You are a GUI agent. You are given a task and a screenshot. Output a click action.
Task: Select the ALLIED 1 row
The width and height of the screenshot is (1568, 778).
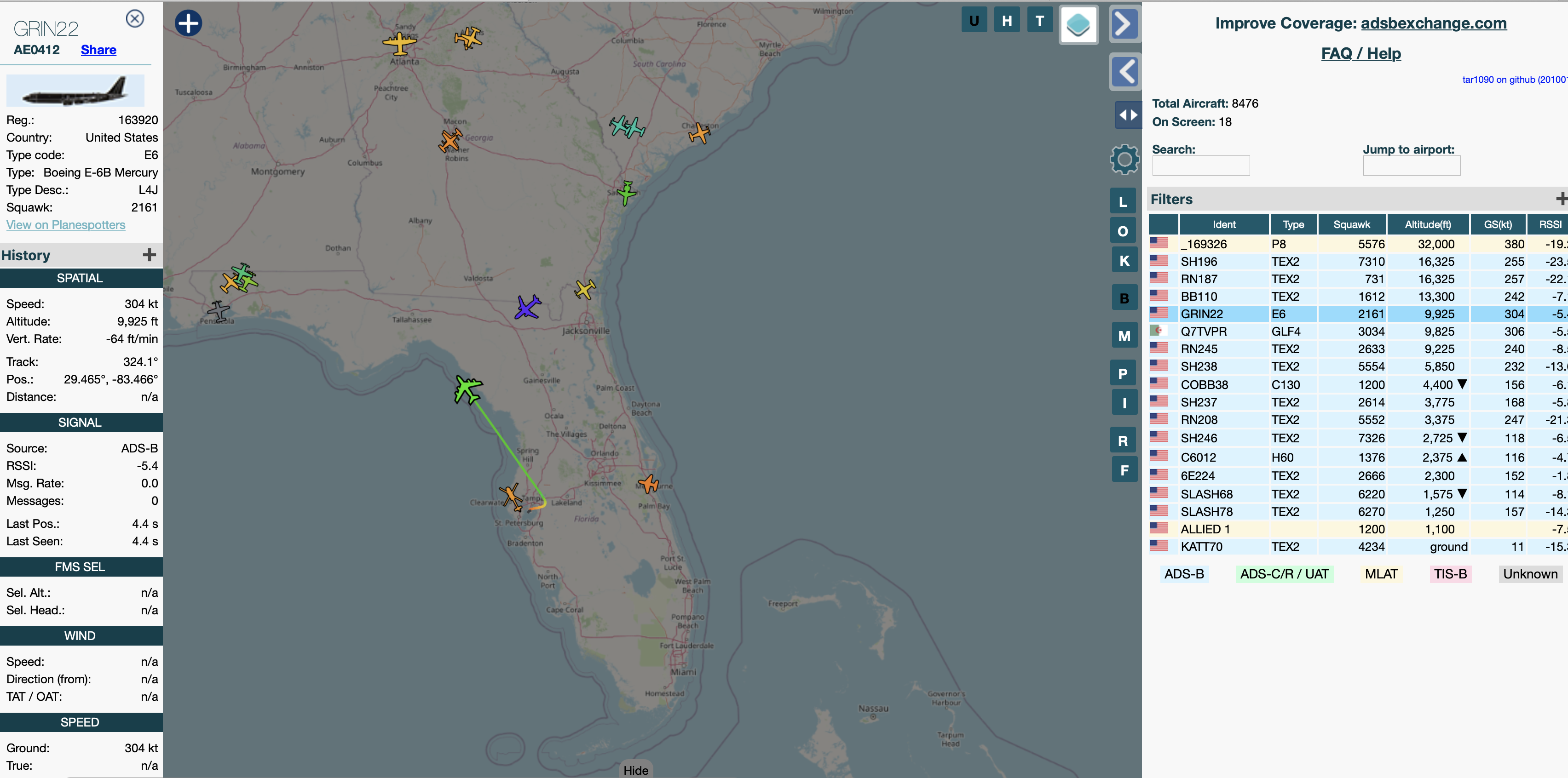1358,529
